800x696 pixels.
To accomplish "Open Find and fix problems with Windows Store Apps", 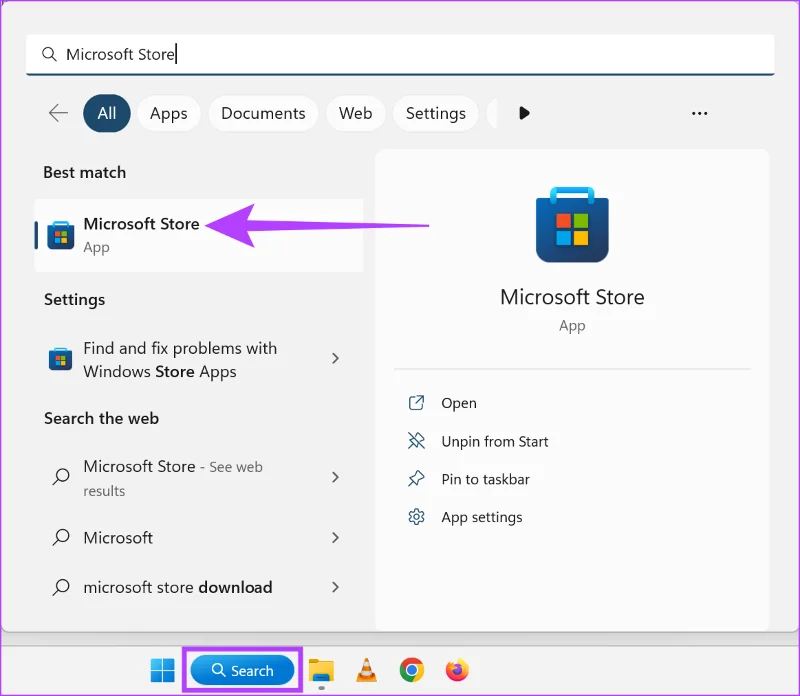I will point(199,359).
